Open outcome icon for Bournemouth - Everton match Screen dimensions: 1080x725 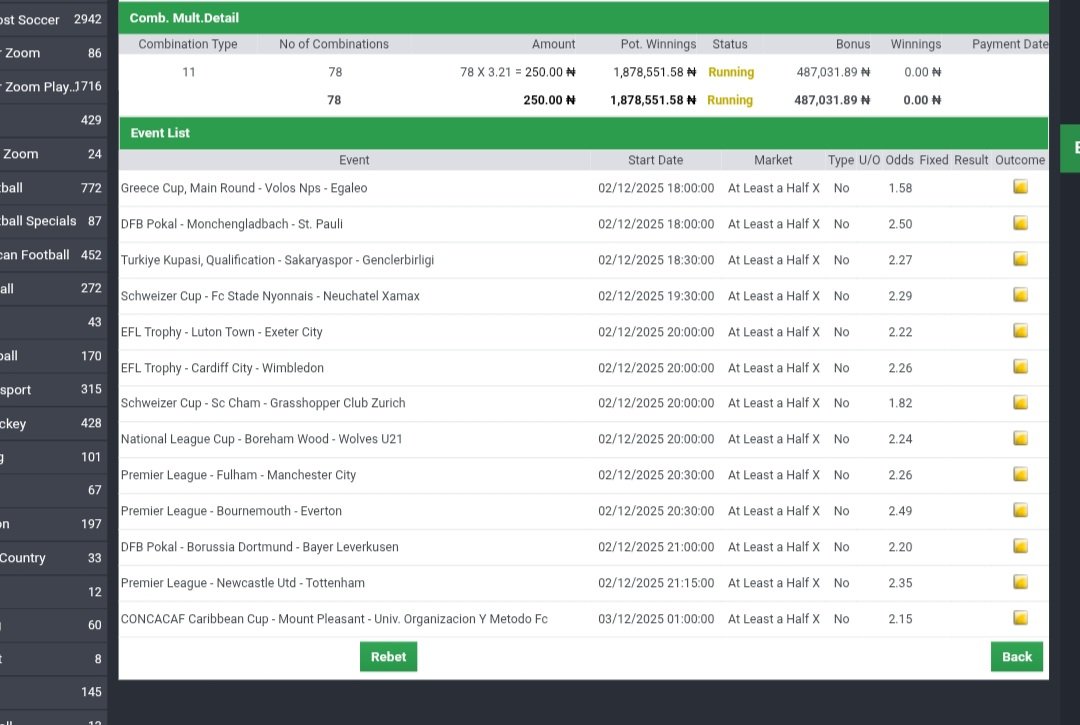point(1020,510)
